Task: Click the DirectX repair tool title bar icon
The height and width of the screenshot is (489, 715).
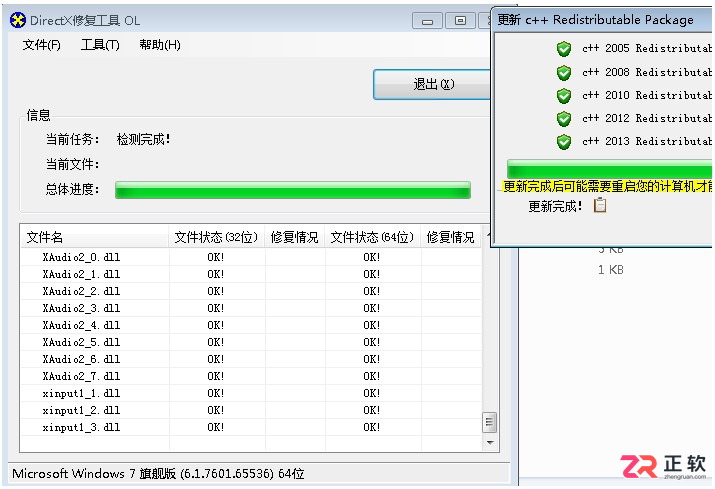Action: (x=18, y=21)
